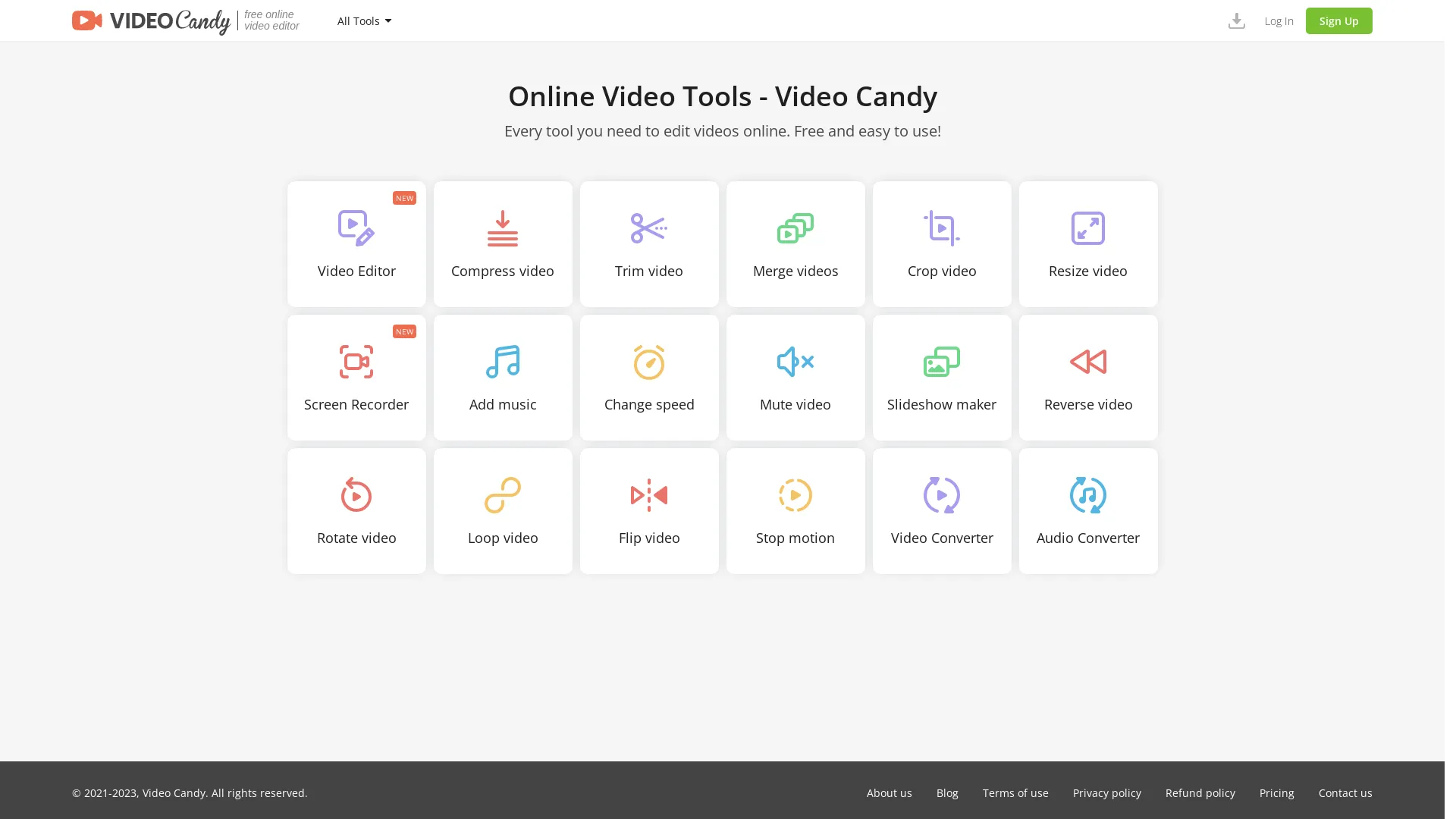
Task: Click the Video Converter label text
Action: [x=942, y=538]
